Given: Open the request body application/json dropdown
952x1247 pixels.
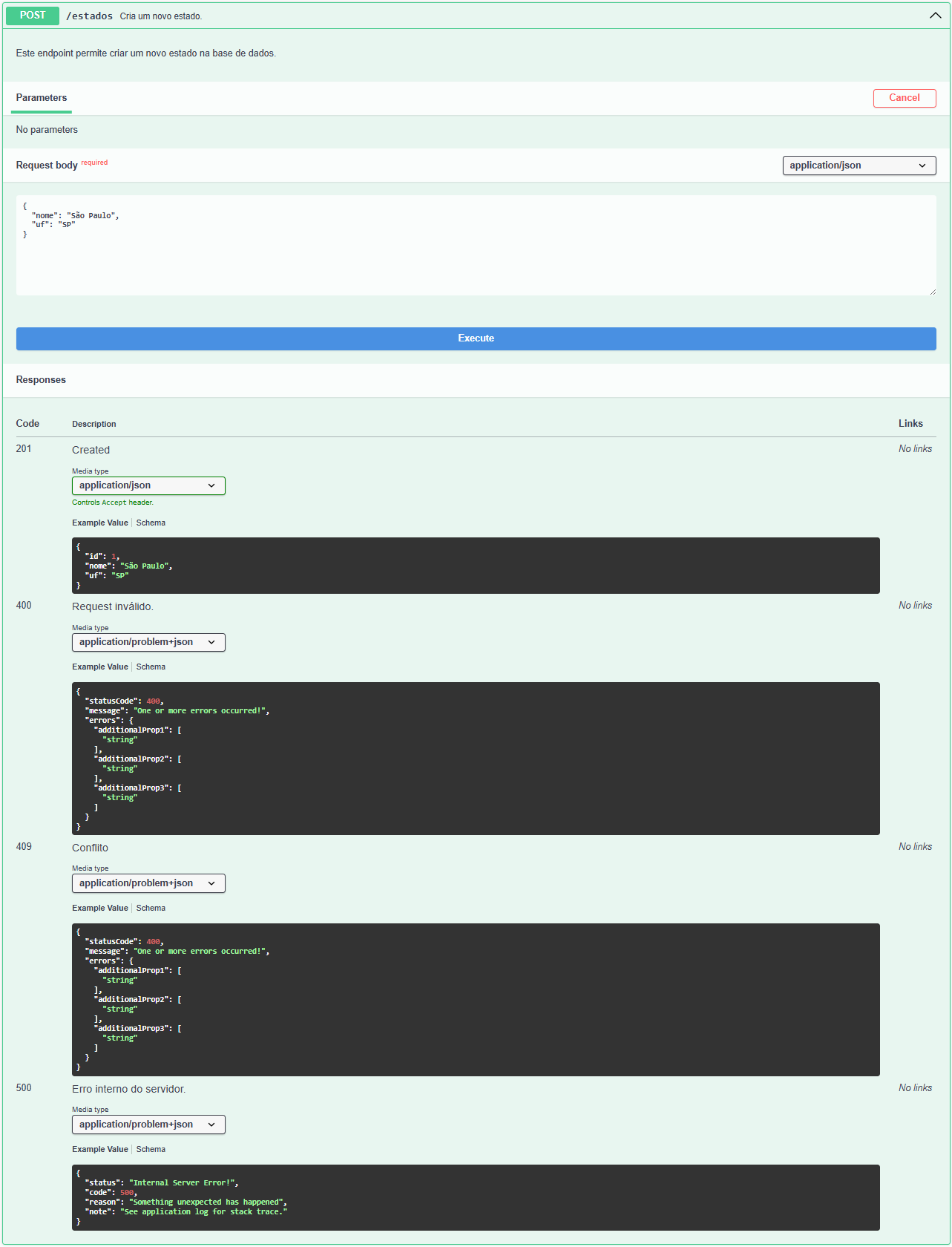Looking at the screenshot, I should tap(859, 166).
